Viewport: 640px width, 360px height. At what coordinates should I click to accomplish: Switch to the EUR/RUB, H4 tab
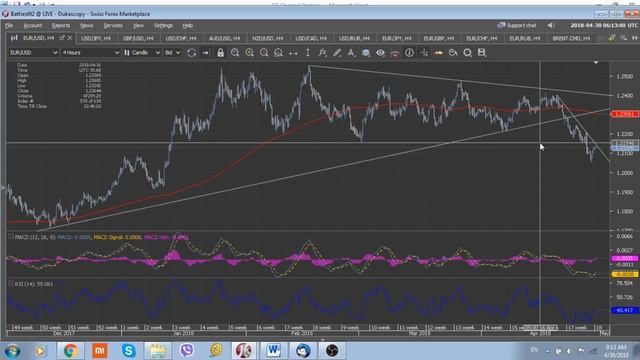(525, 38)
